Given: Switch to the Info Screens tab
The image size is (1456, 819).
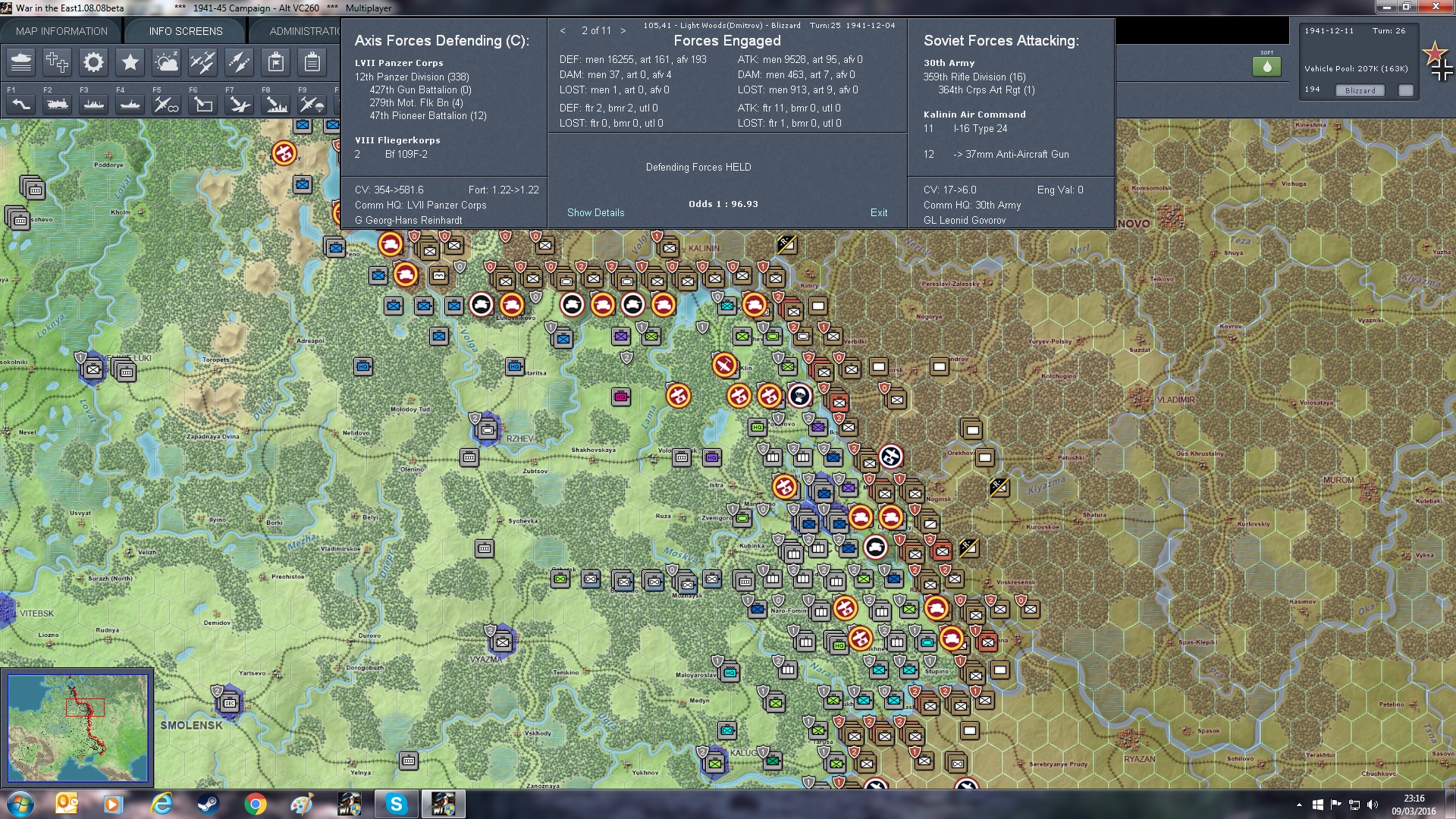Looking at the screenshot, I should pos(186,31).
